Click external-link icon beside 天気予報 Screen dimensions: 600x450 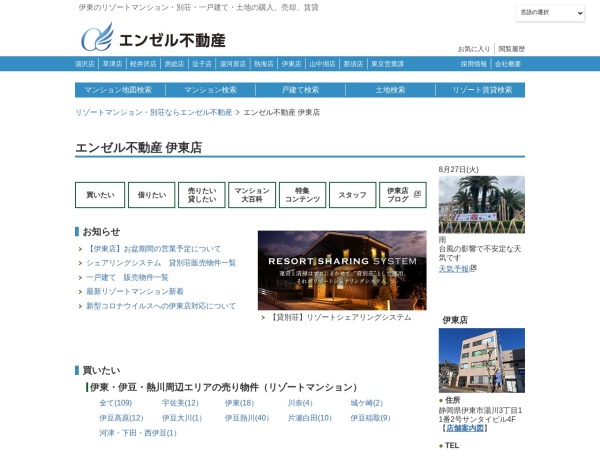pos(473,268)
